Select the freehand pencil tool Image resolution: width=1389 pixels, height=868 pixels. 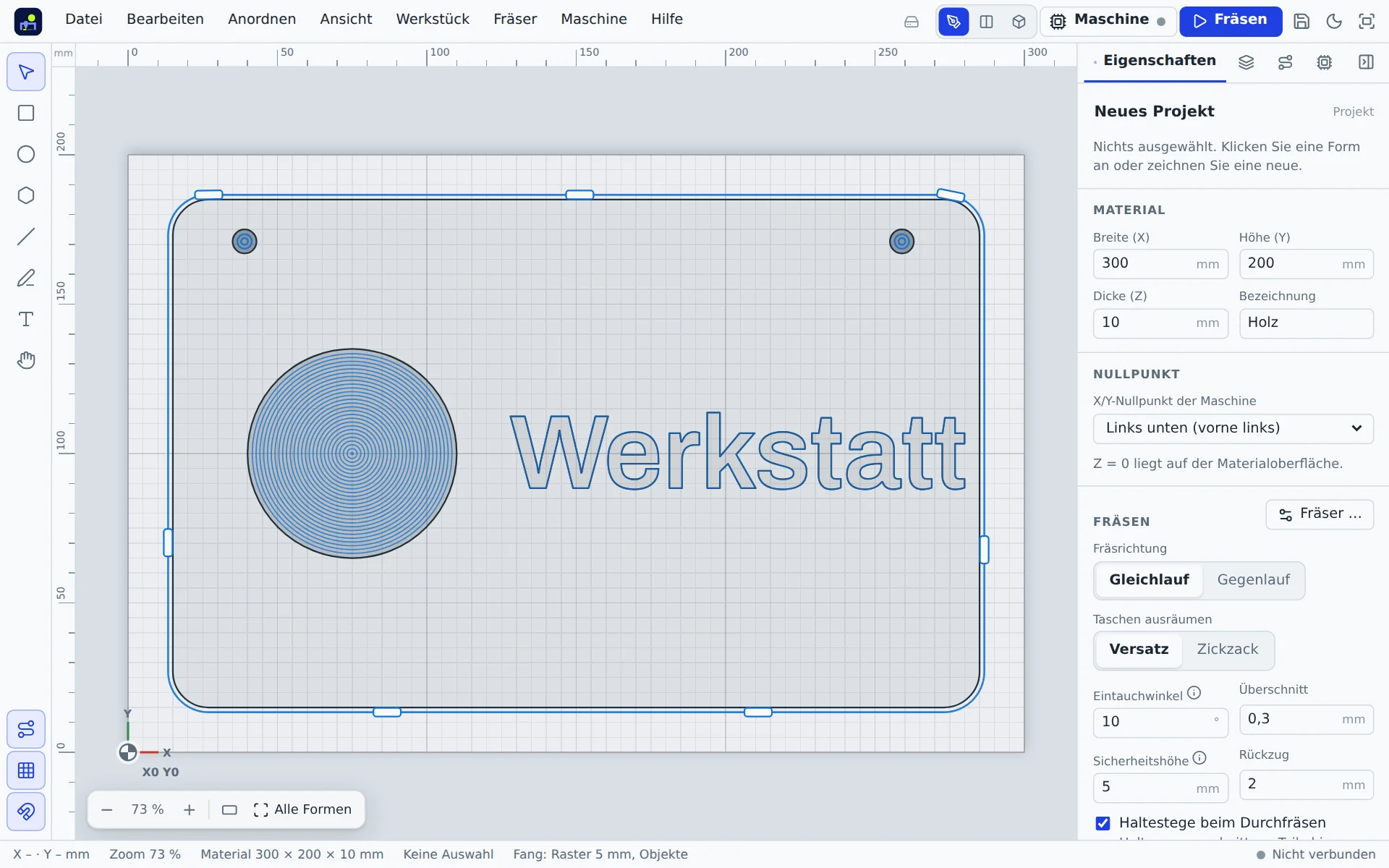(x=26, y=278)
